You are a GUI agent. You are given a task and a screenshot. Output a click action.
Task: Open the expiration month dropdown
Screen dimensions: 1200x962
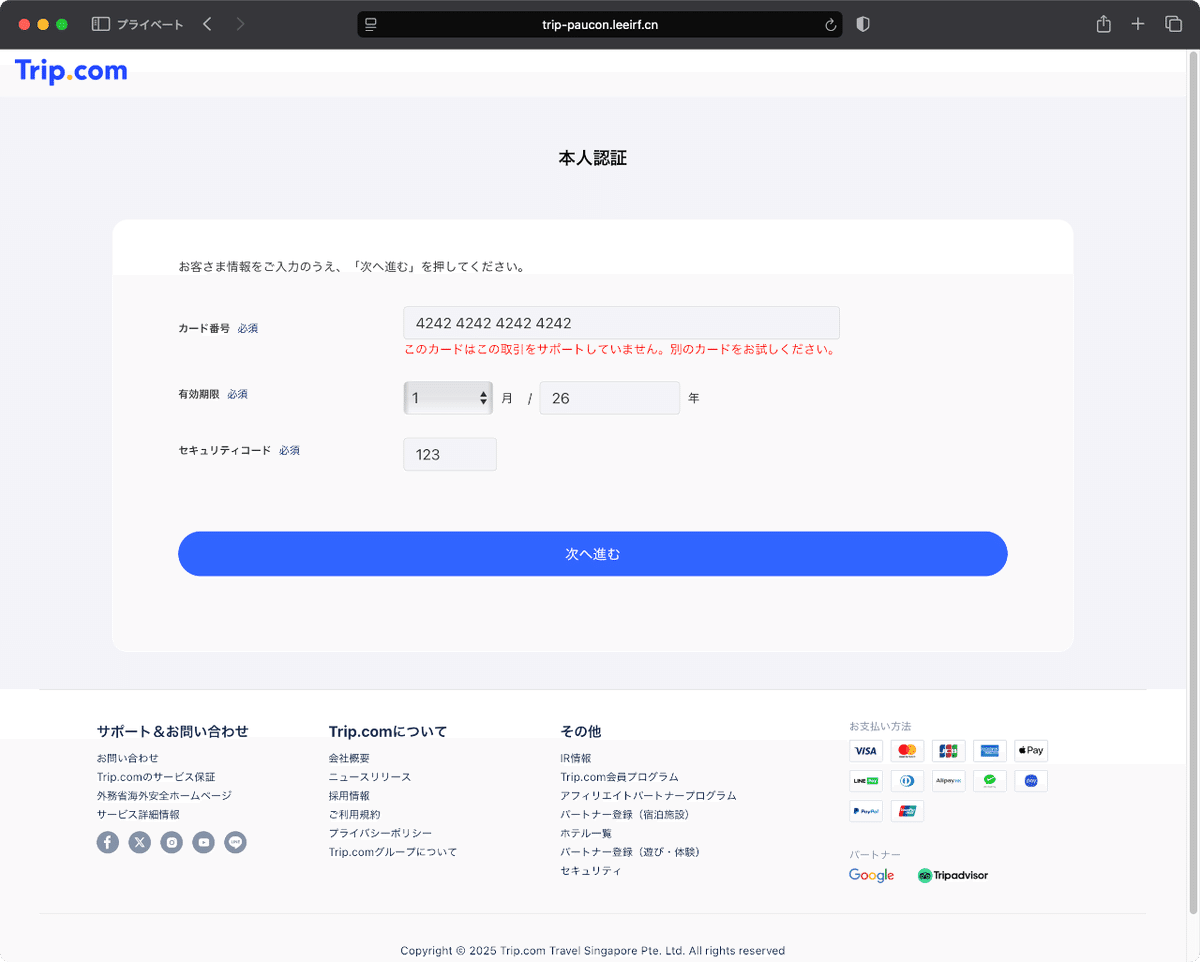(448, 398)
